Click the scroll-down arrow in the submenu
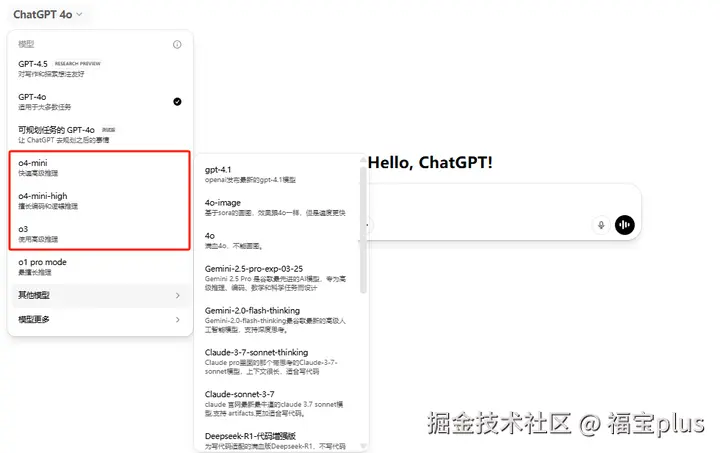Screen dimensions: 720x453 [363, 446]
